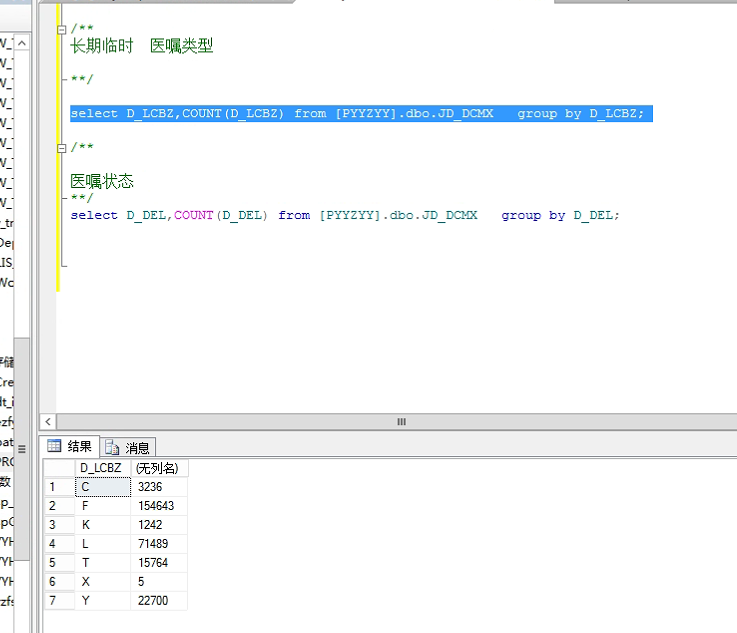Click the left panel scroll up arrow
This screenshot has width=737, height=633.
click(x=22, y=43)
